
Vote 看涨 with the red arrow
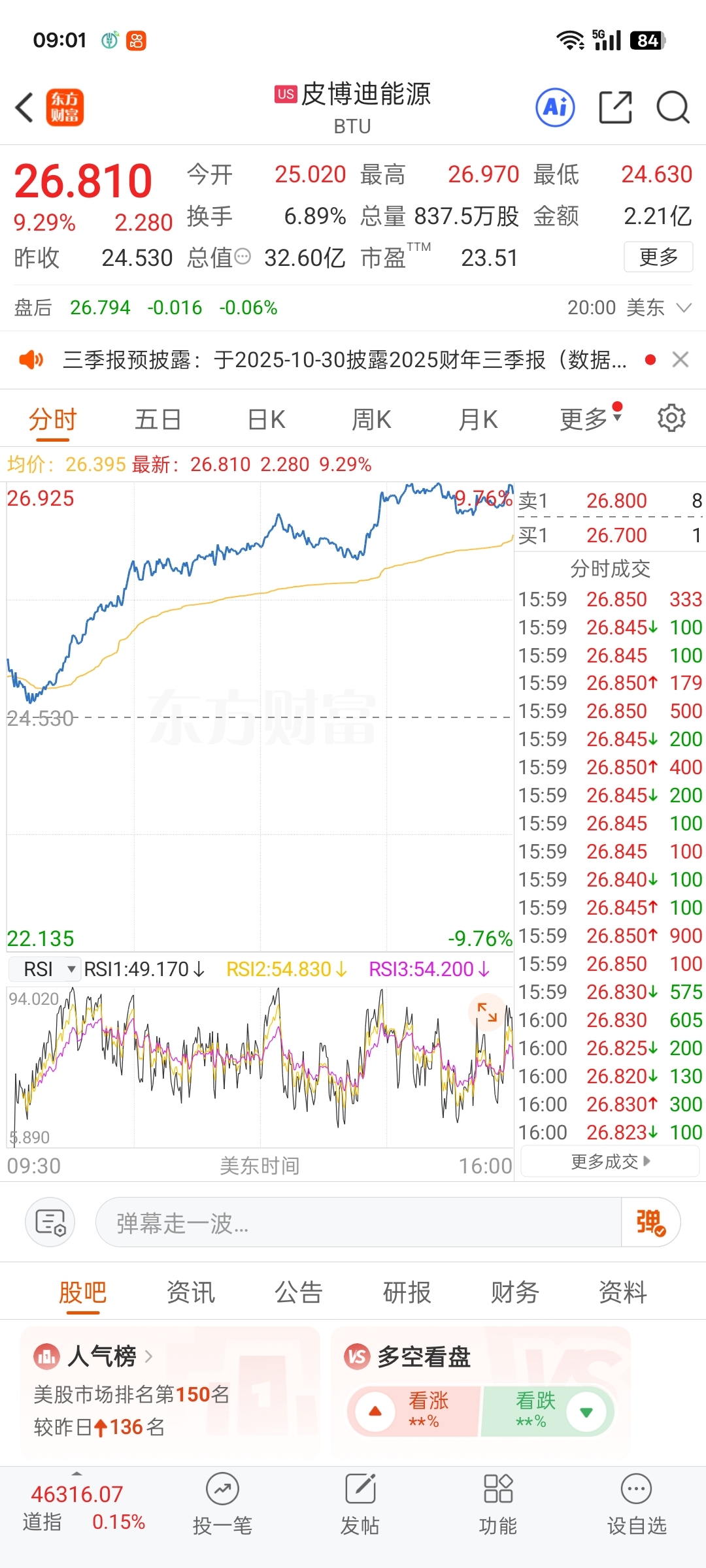tap(375, 1412)
